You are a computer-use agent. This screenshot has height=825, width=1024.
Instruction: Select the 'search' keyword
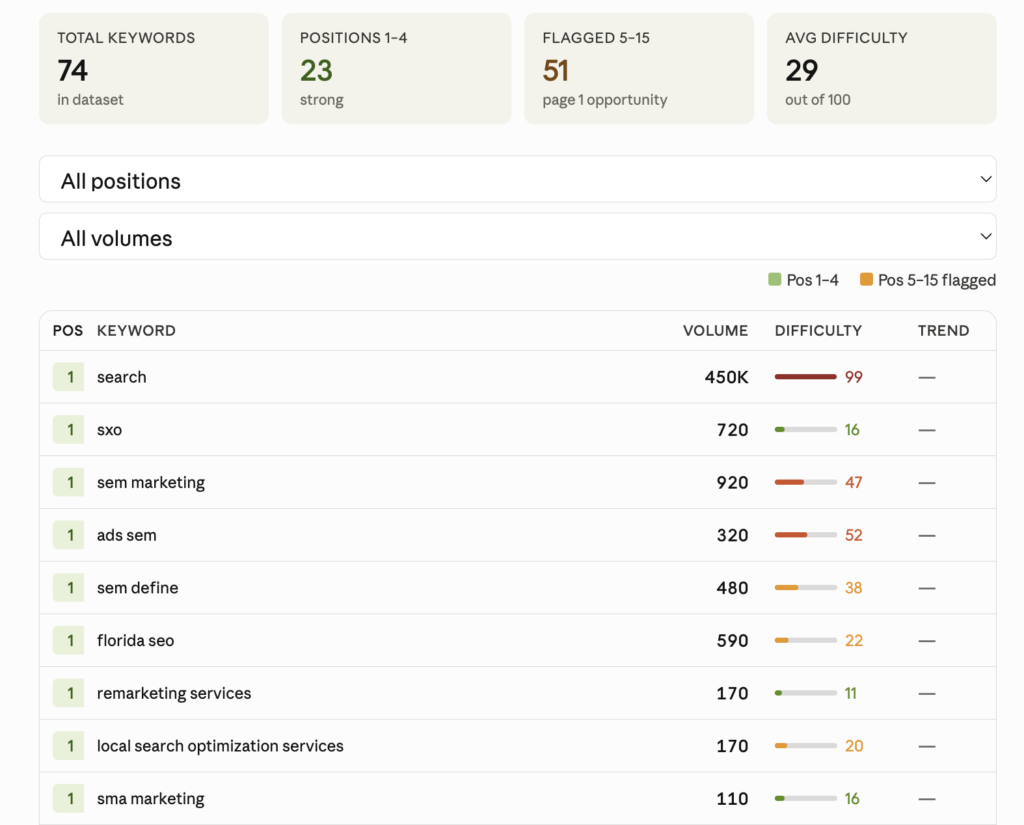point(121,377)
